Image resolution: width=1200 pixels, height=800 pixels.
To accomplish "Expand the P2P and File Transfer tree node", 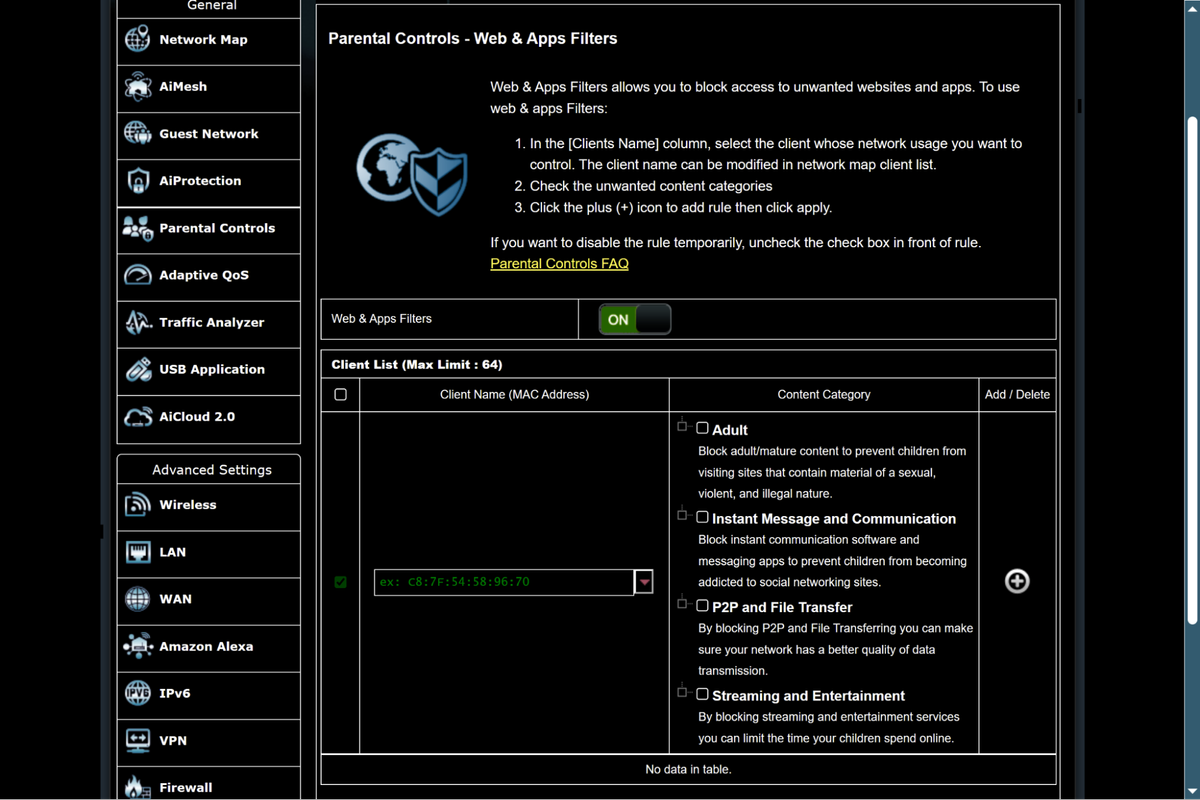I will click(682, 603).
